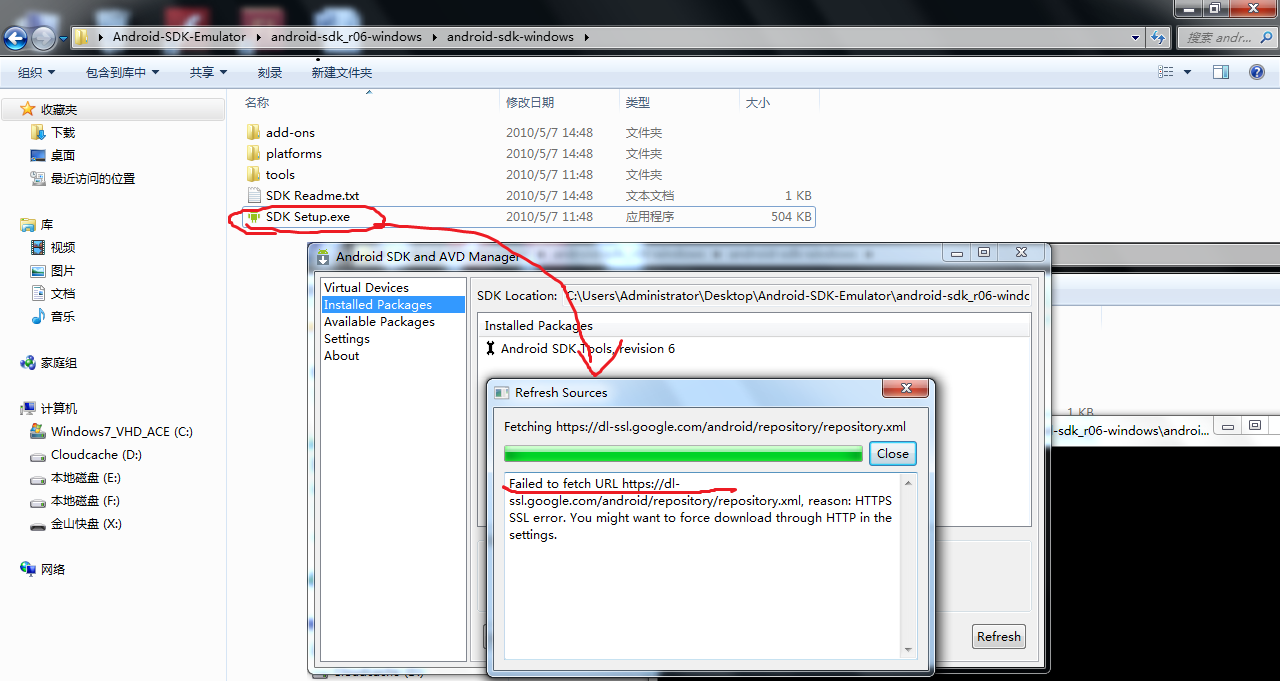Click the SDK Setup.exe Android icon

pyautogui.click(x=253, y=216)
